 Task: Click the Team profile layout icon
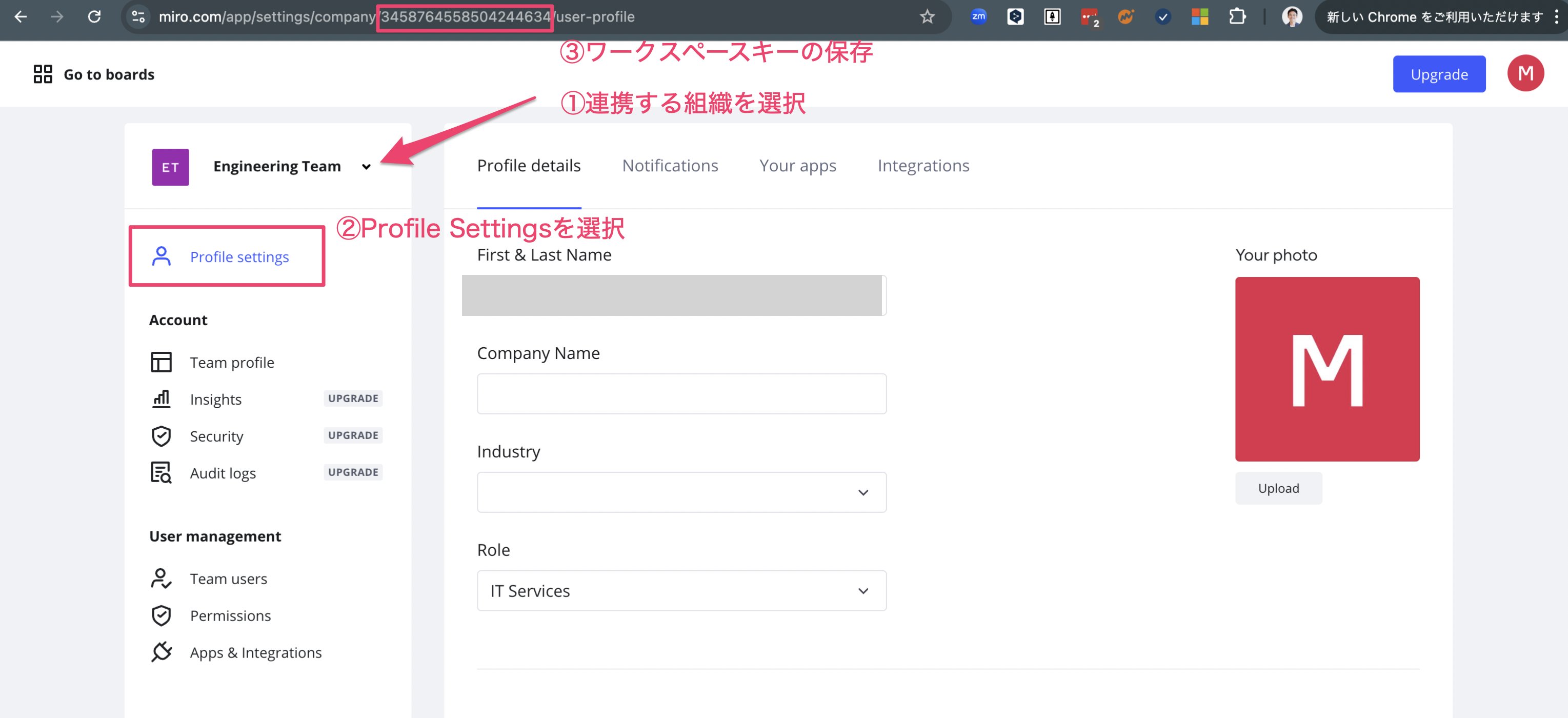point(162,362)
